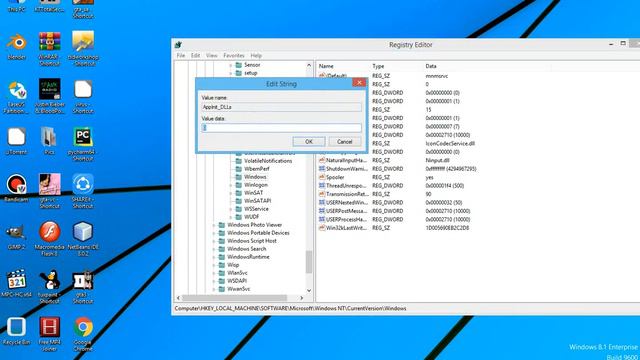Select the NaturalInputHa... value icon
Viewport: 640px width, 360px height.
point(322,160)
